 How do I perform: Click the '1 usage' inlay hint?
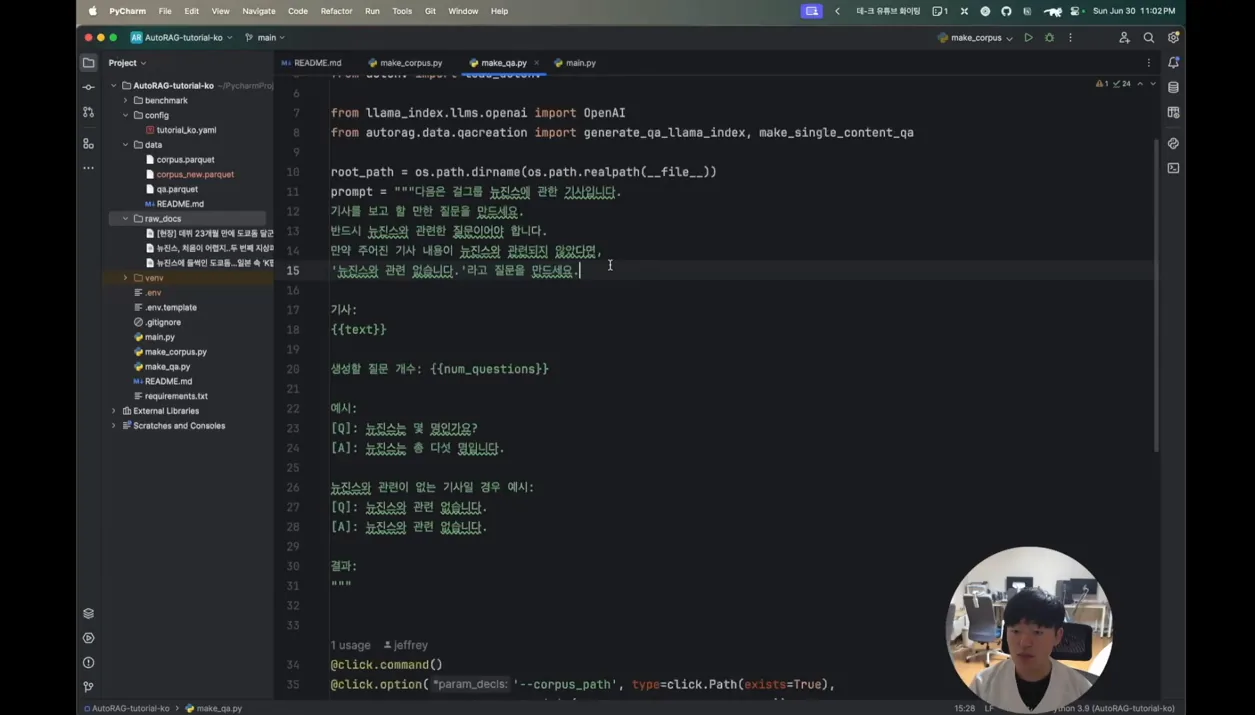tap(350, 645)
